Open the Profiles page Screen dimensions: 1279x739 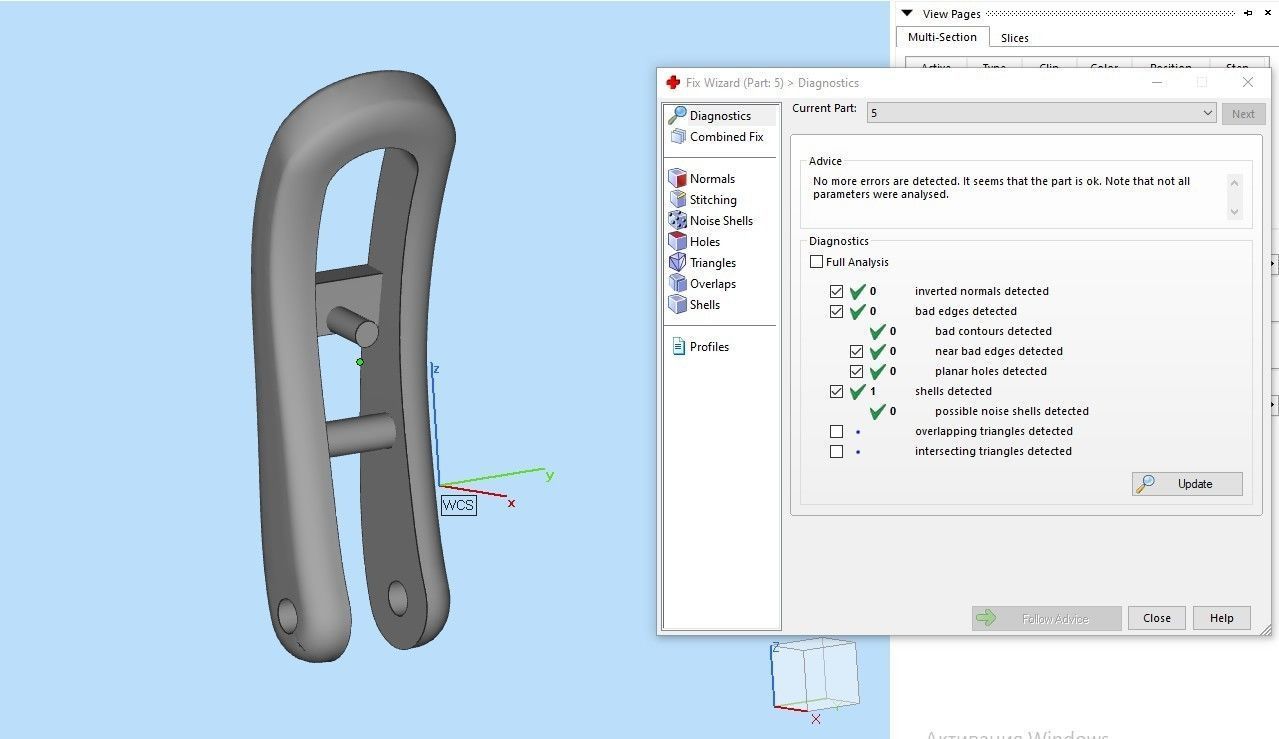pyautogui.click(x=700, y=347)
